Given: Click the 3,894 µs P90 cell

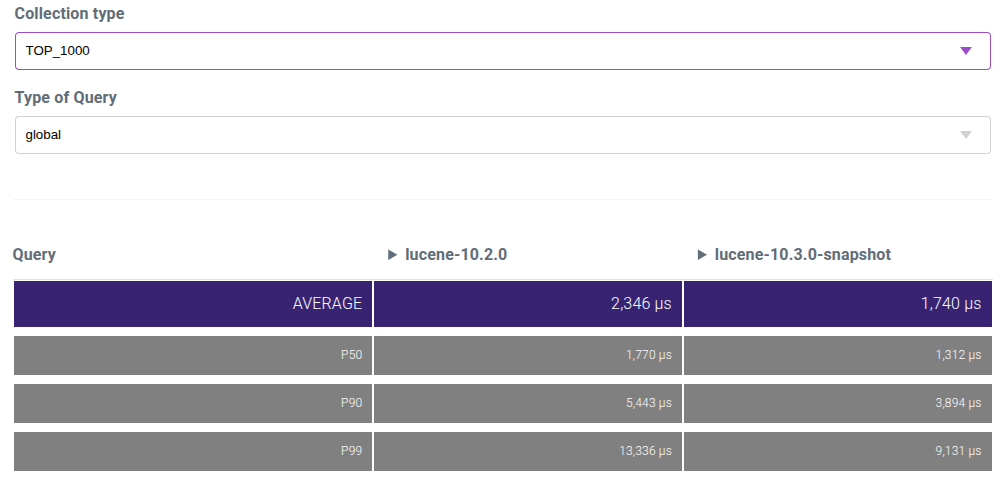Looking at the screenshot, I should point(838,403).
